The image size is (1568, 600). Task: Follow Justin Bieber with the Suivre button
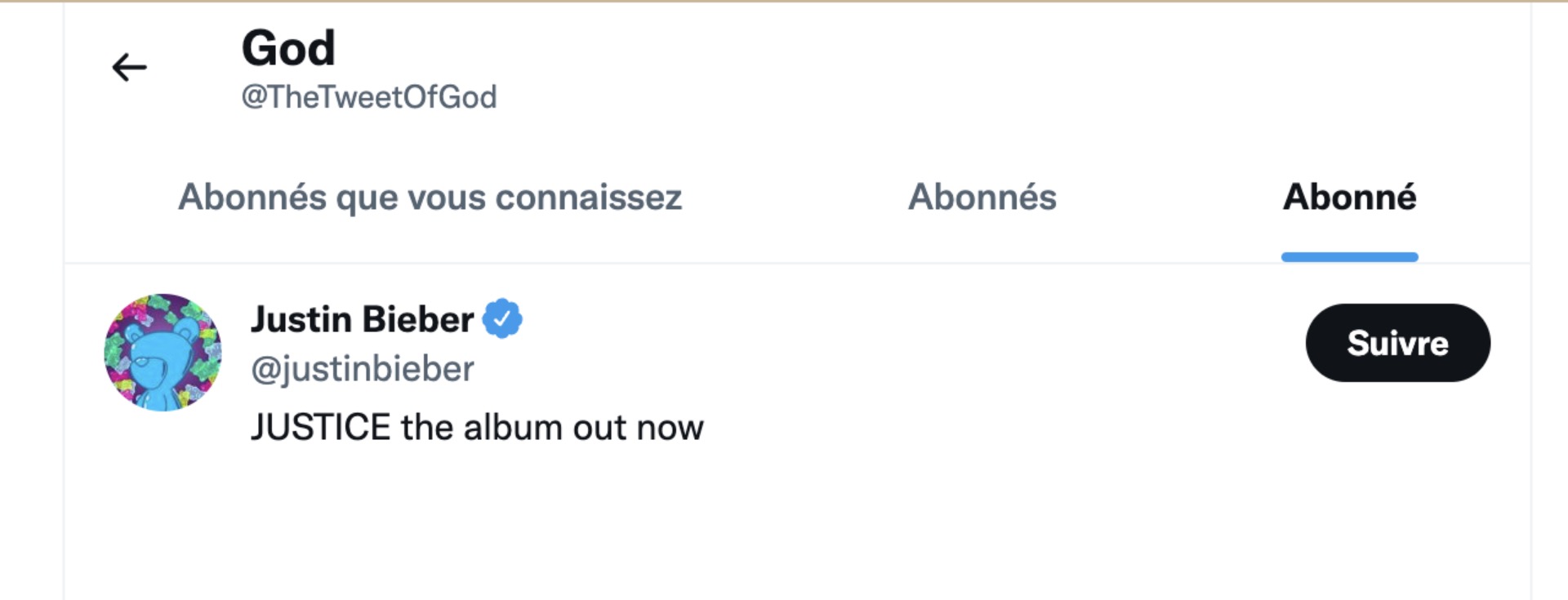coord(1398,343)
